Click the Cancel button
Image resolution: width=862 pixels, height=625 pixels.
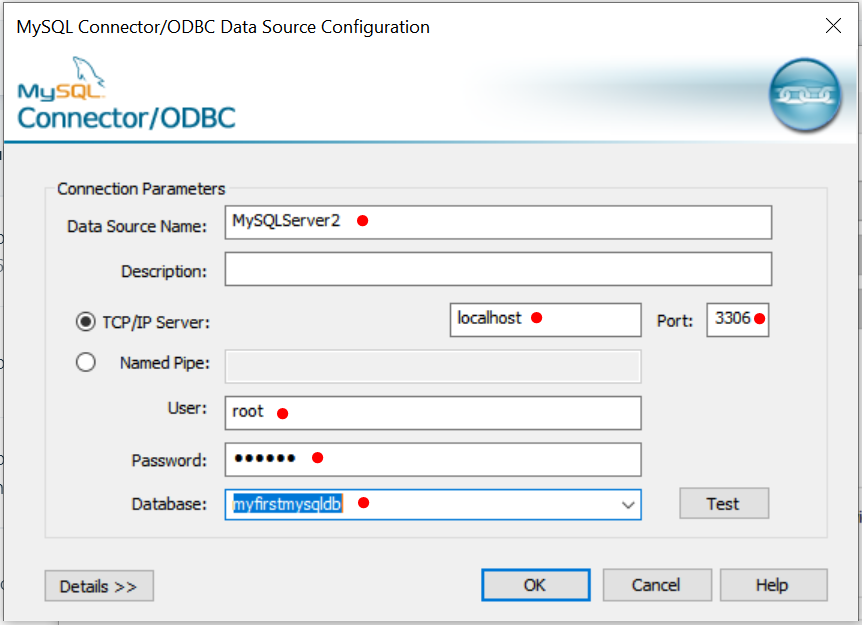(x=657, y=585)
